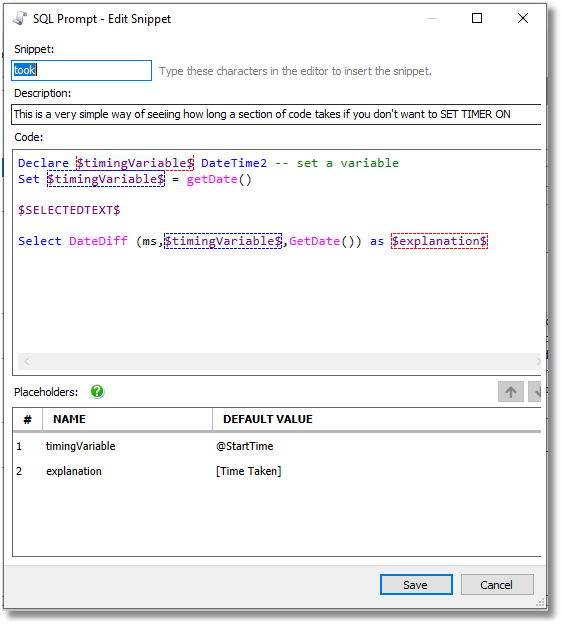Cancel editing the snippet

click(497, 584)
